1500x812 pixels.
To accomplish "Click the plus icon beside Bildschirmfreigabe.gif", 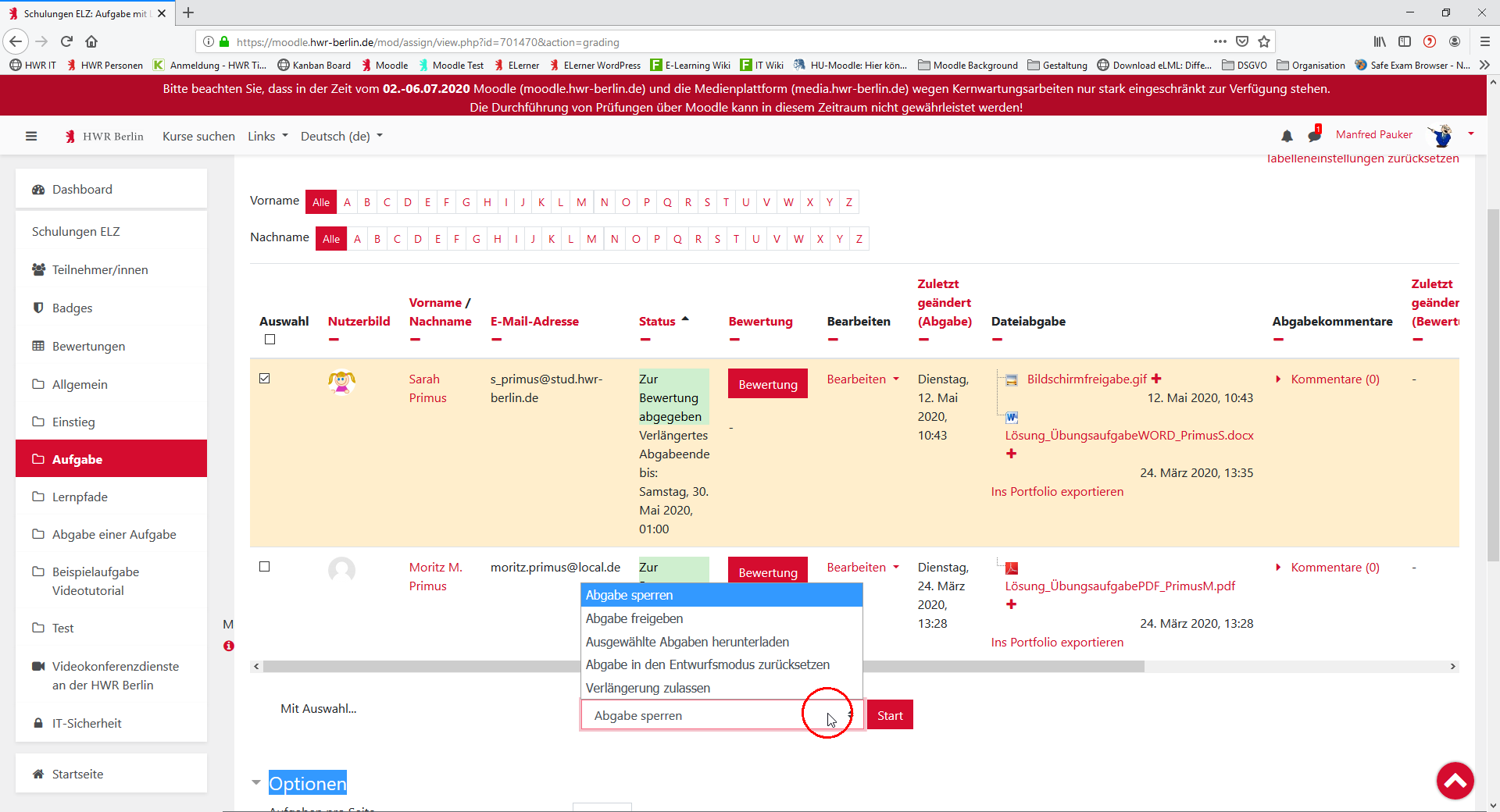I will point(1156,379).
